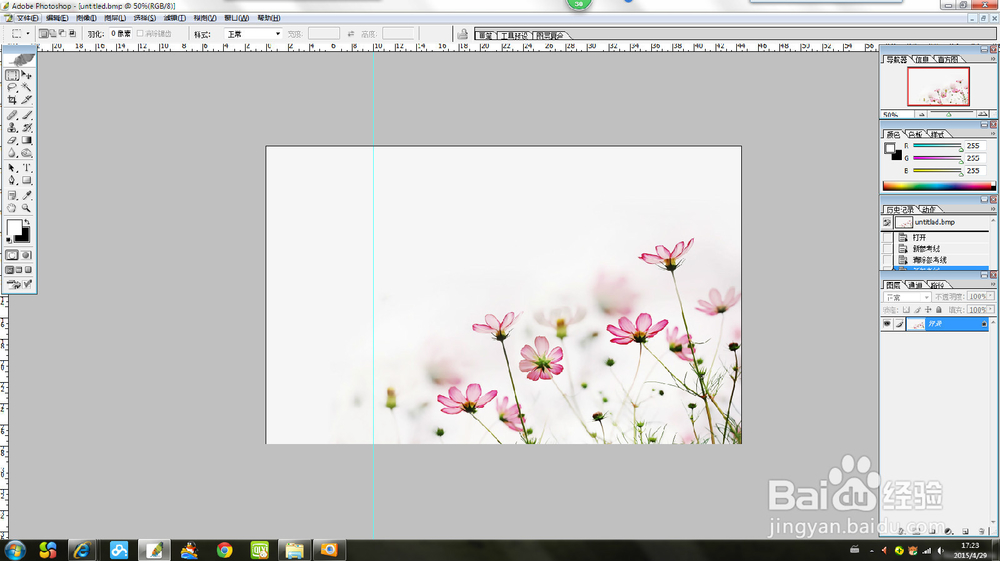Select the Magic Wand tool
The image size is (1000, 561).
click(x=27, y=87)
